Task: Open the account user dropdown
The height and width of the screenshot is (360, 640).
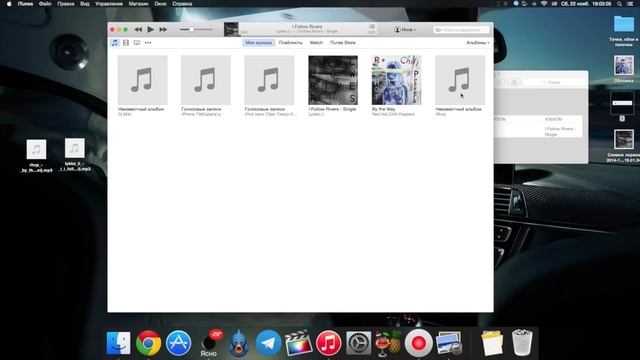Action: click(405, 29)
